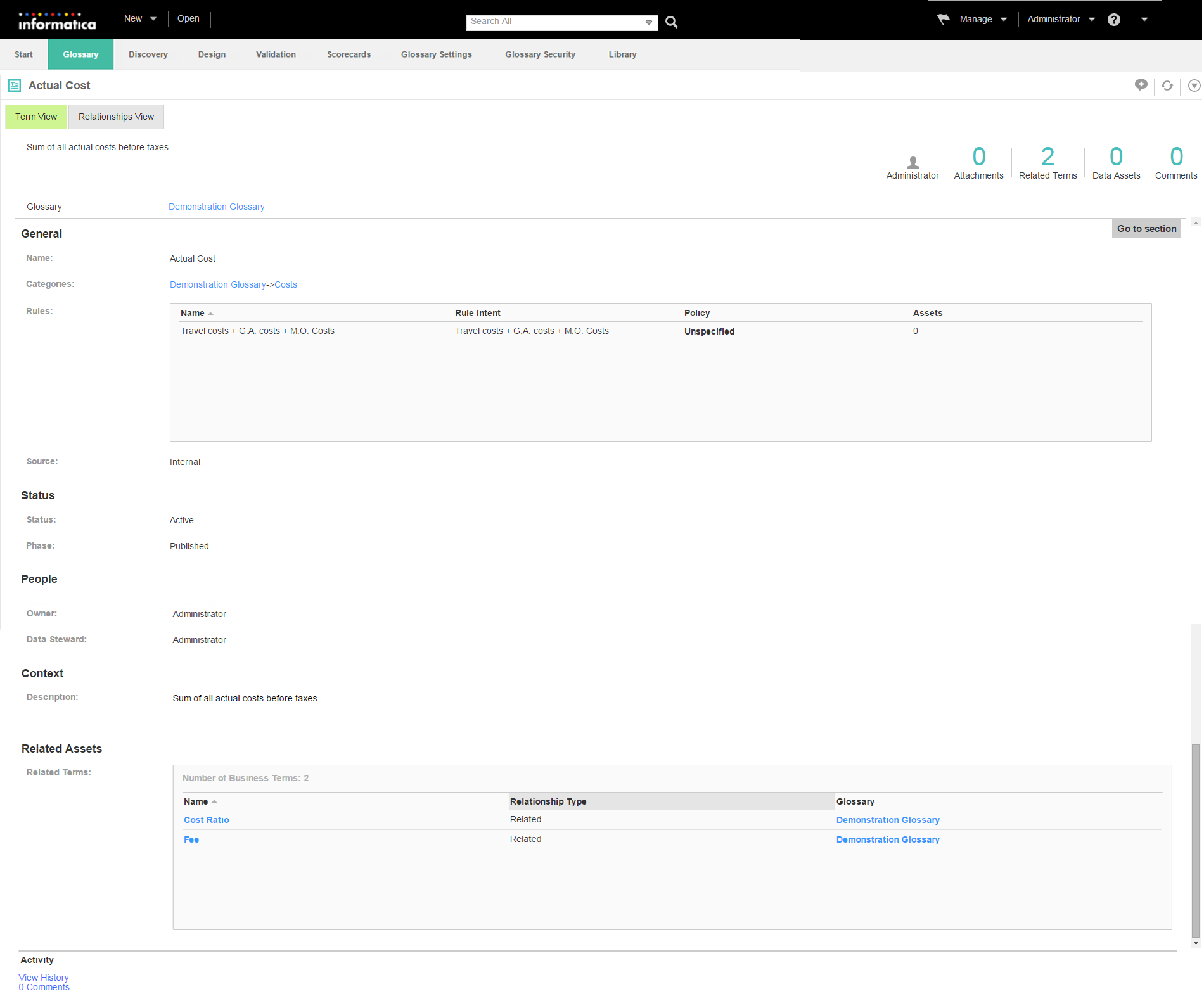Image resolution: width=1204 pixels, height=994 pixels.
Task: Go to the Design tab
Action: click(x=212, y=54)
